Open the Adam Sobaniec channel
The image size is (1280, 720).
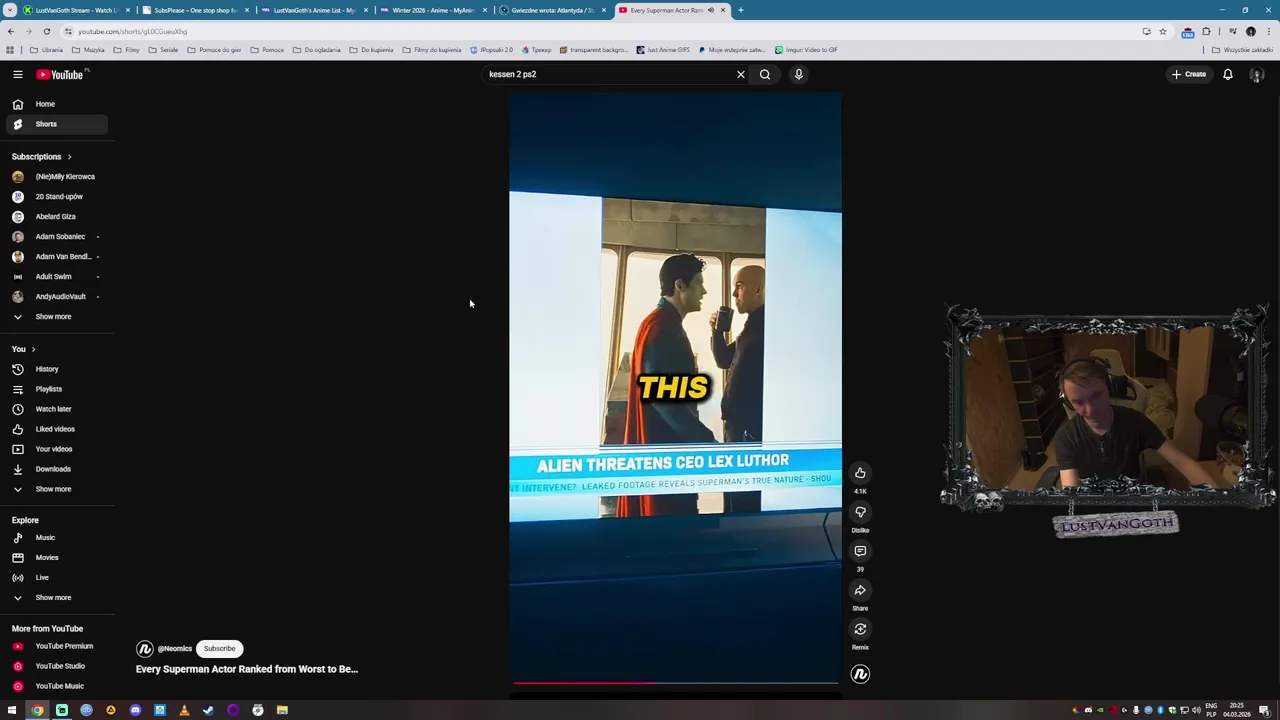click(x=55, y=236)
